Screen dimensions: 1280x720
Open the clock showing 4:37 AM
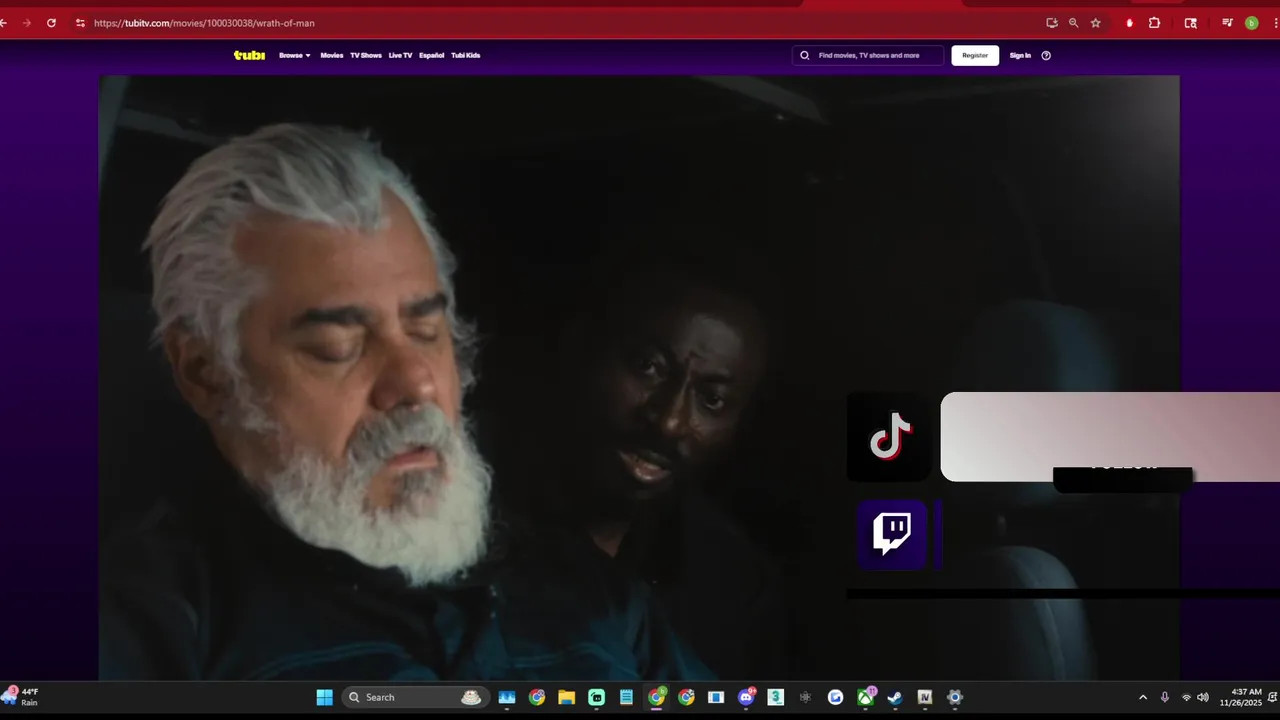1240,697
